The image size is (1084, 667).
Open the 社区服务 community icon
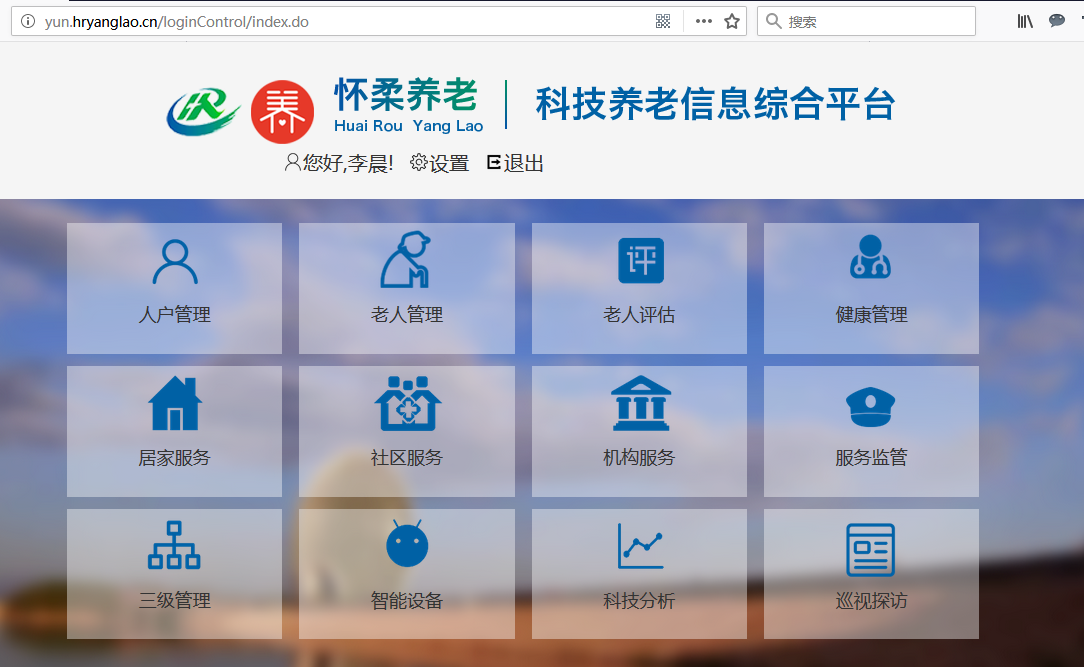[x=407, y=404]
